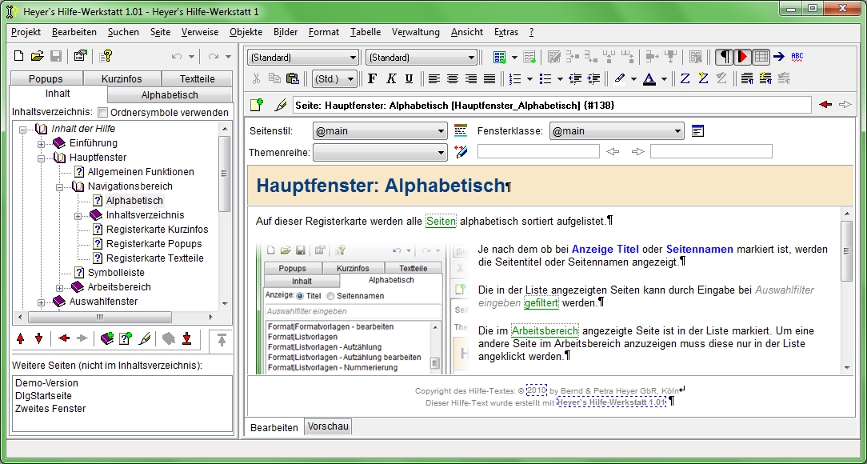Viewport: 867px width, 464px height.
Task: Click the new project blank-page icon
Action: (x=18, y=56)
